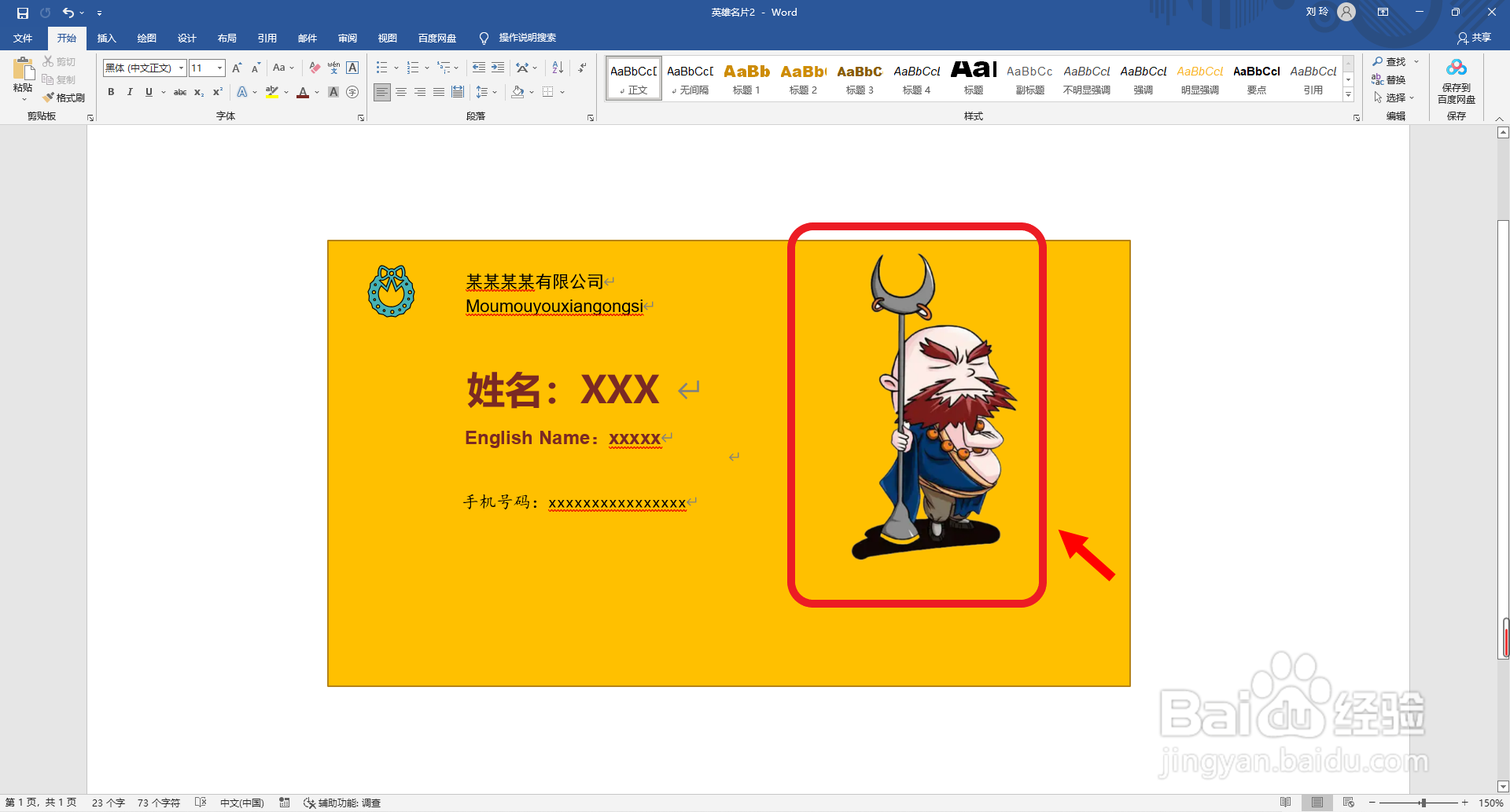Click the vertical scrollbar down arrow
Screen dimensions: 1510x812
(1503, 786)
